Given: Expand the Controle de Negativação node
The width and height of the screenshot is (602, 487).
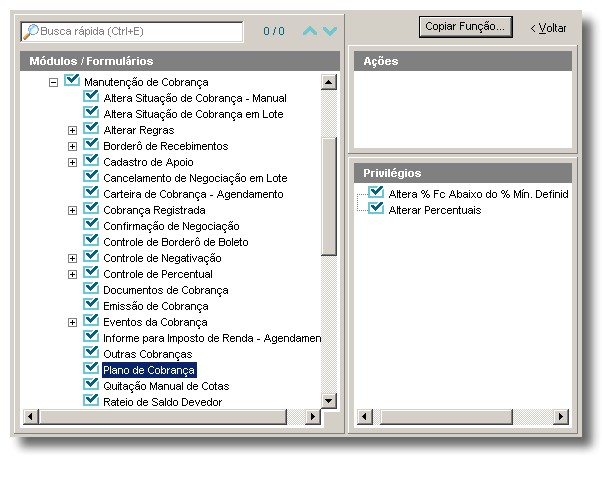Looking at the screenshot, I should click(x=72, y=258).
